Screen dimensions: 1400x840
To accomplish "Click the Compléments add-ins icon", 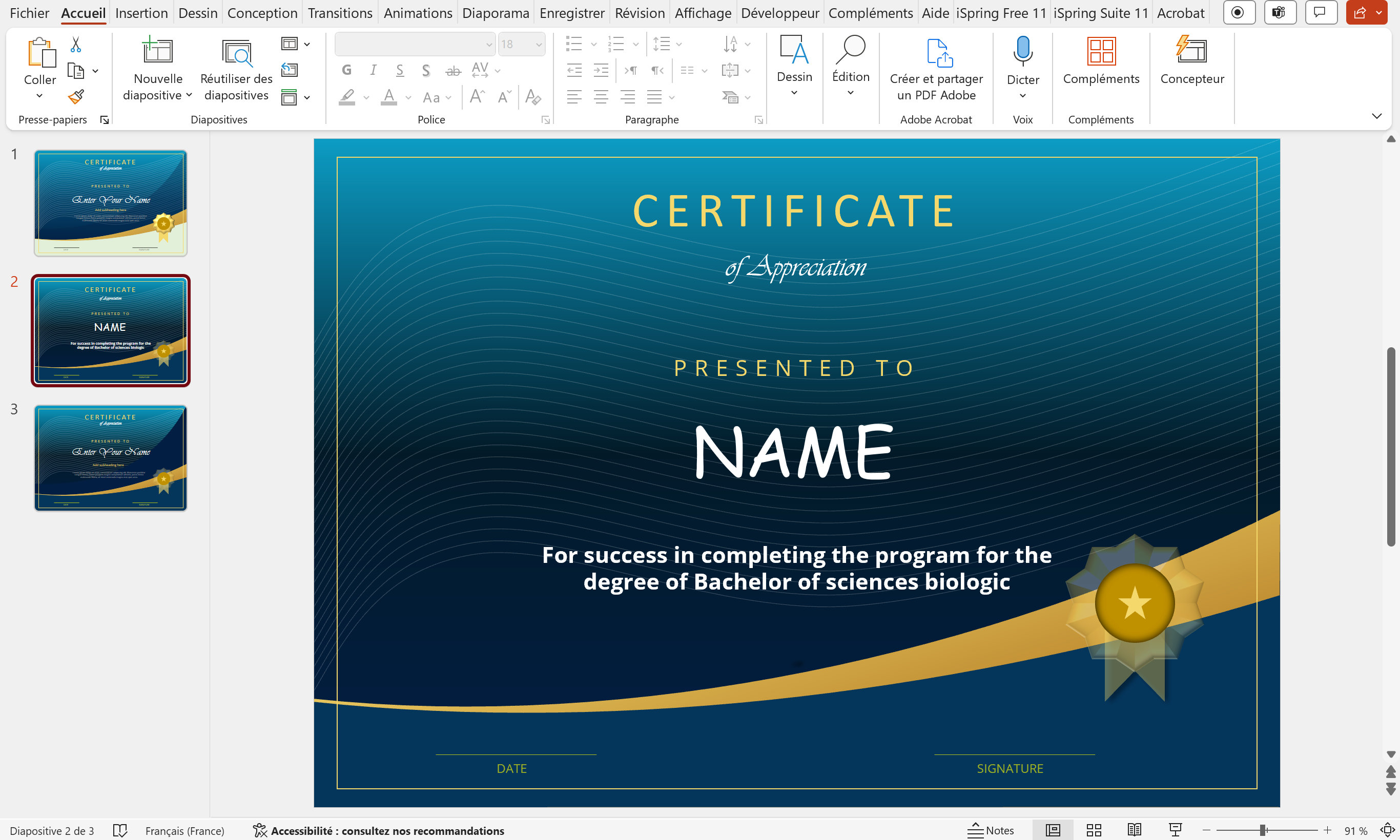I will (1101, 51).
